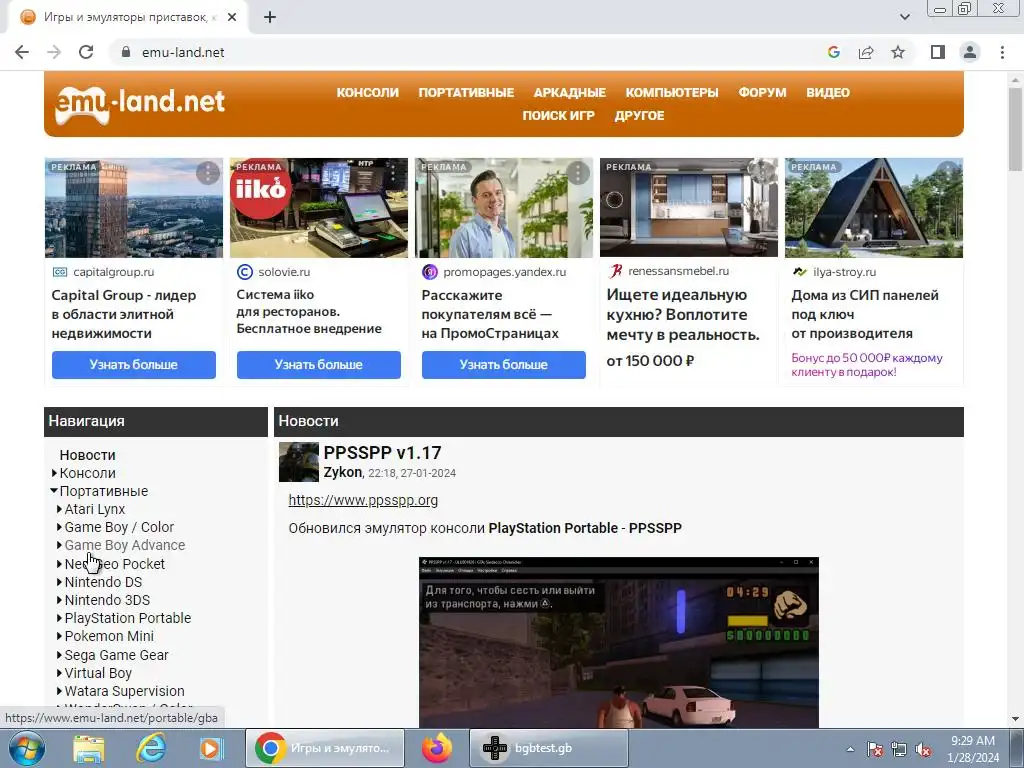Switch to bgbtest.gb taskbar window

click(x=549, y=748)
